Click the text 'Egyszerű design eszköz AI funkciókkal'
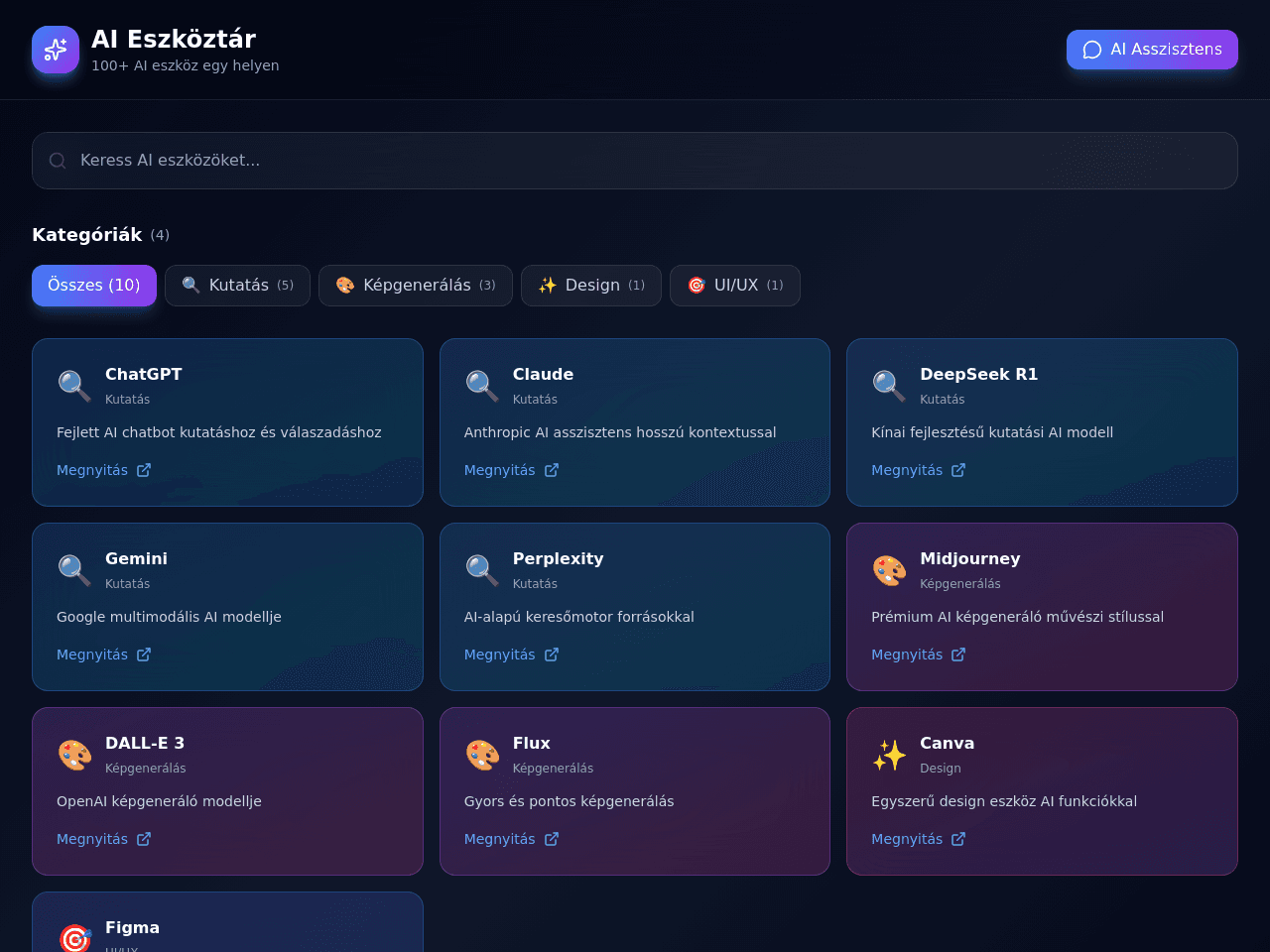The height and width of the screenshot is (952, 1270). 1004,801
